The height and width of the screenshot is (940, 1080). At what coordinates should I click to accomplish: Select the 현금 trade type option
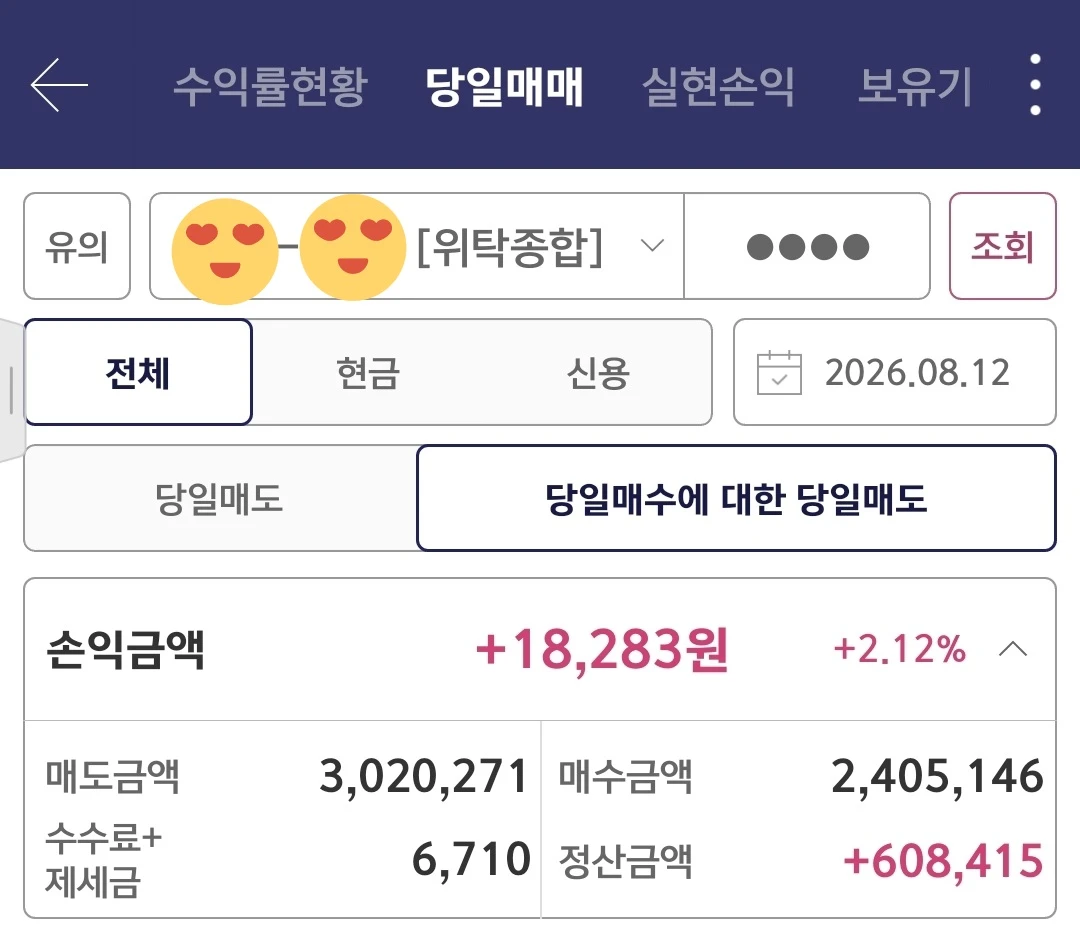point(368,373)
